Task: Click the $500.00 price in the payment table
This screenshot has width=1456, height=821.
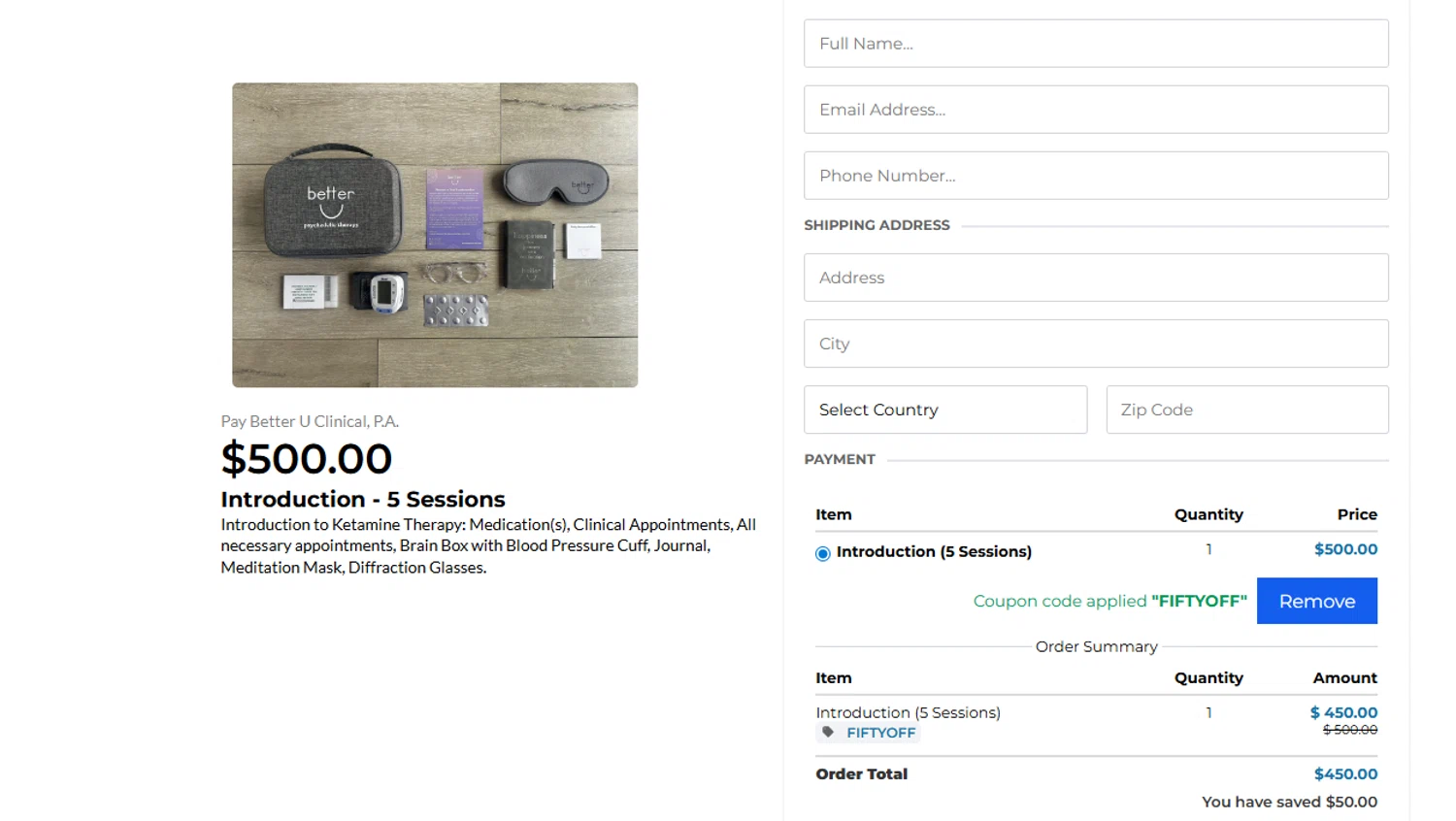Action: (x=1345, y=549)
